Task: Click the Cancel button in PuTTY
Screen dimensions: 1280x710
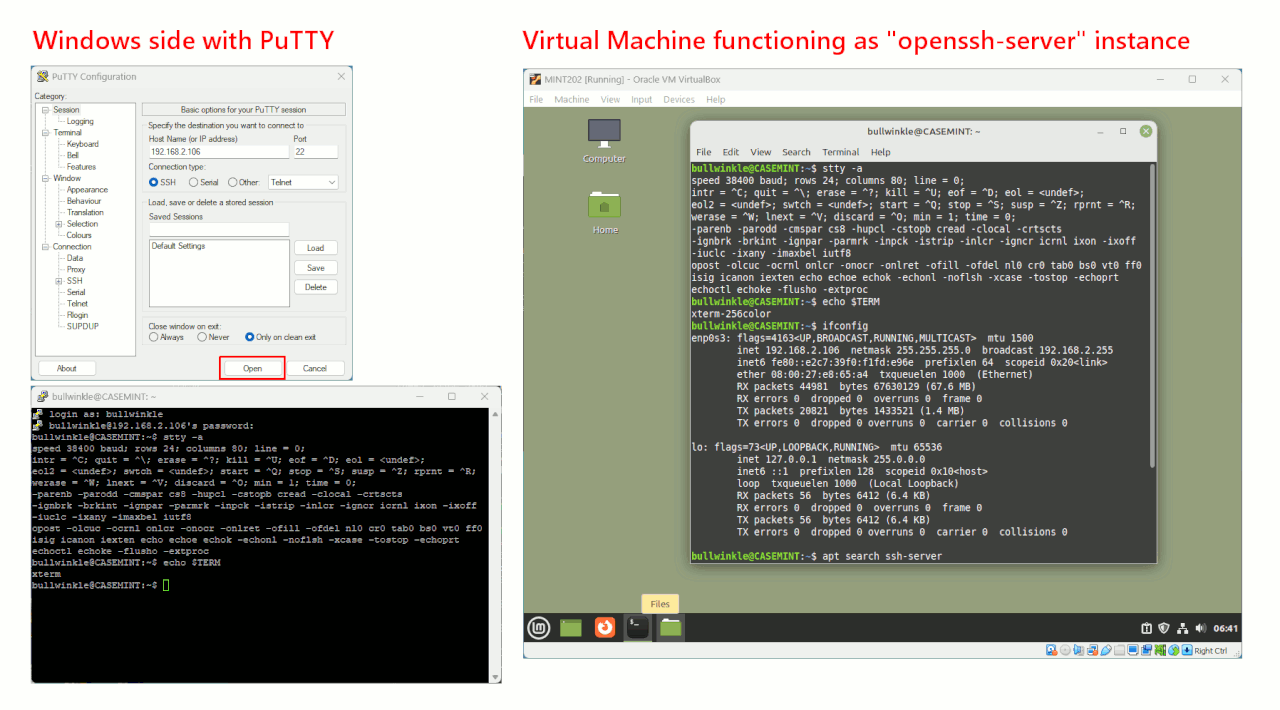Action: click(x=314, y=368)
